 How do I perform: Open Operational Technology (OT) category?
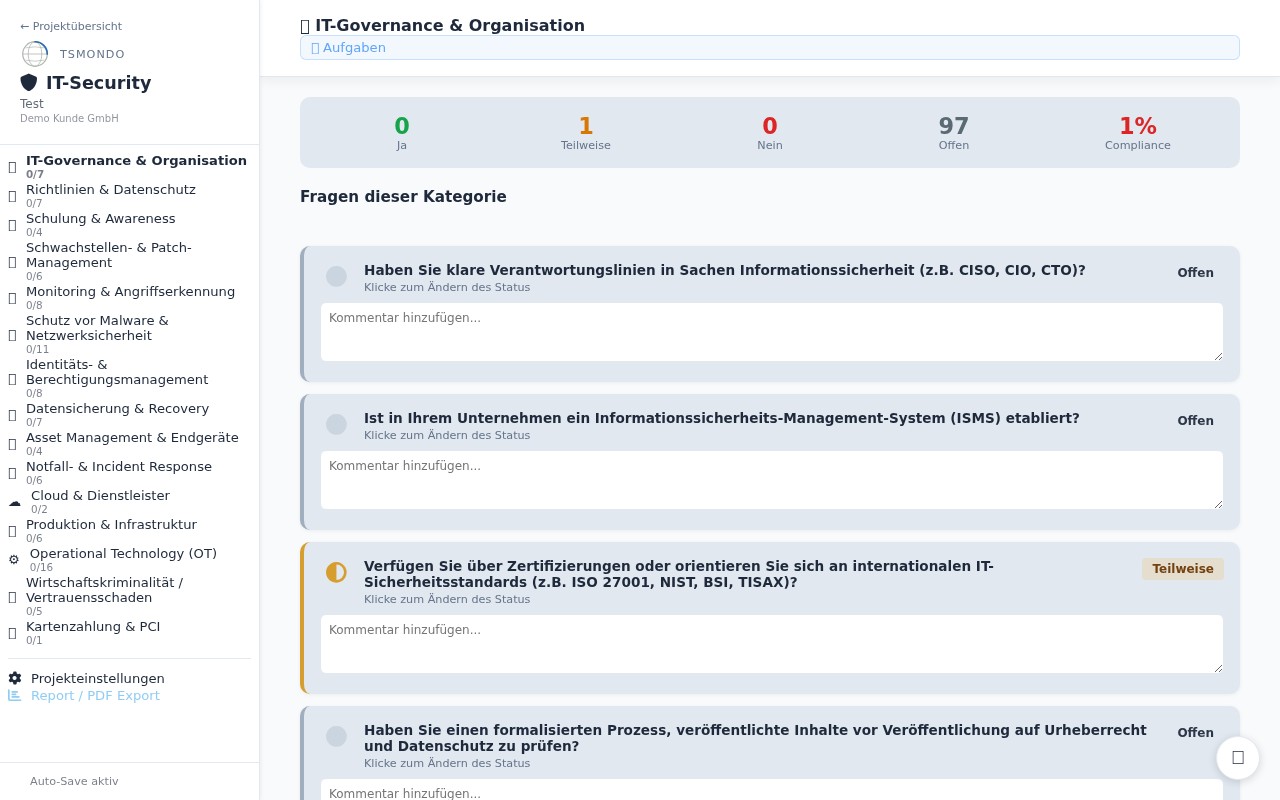click(130, 560)
